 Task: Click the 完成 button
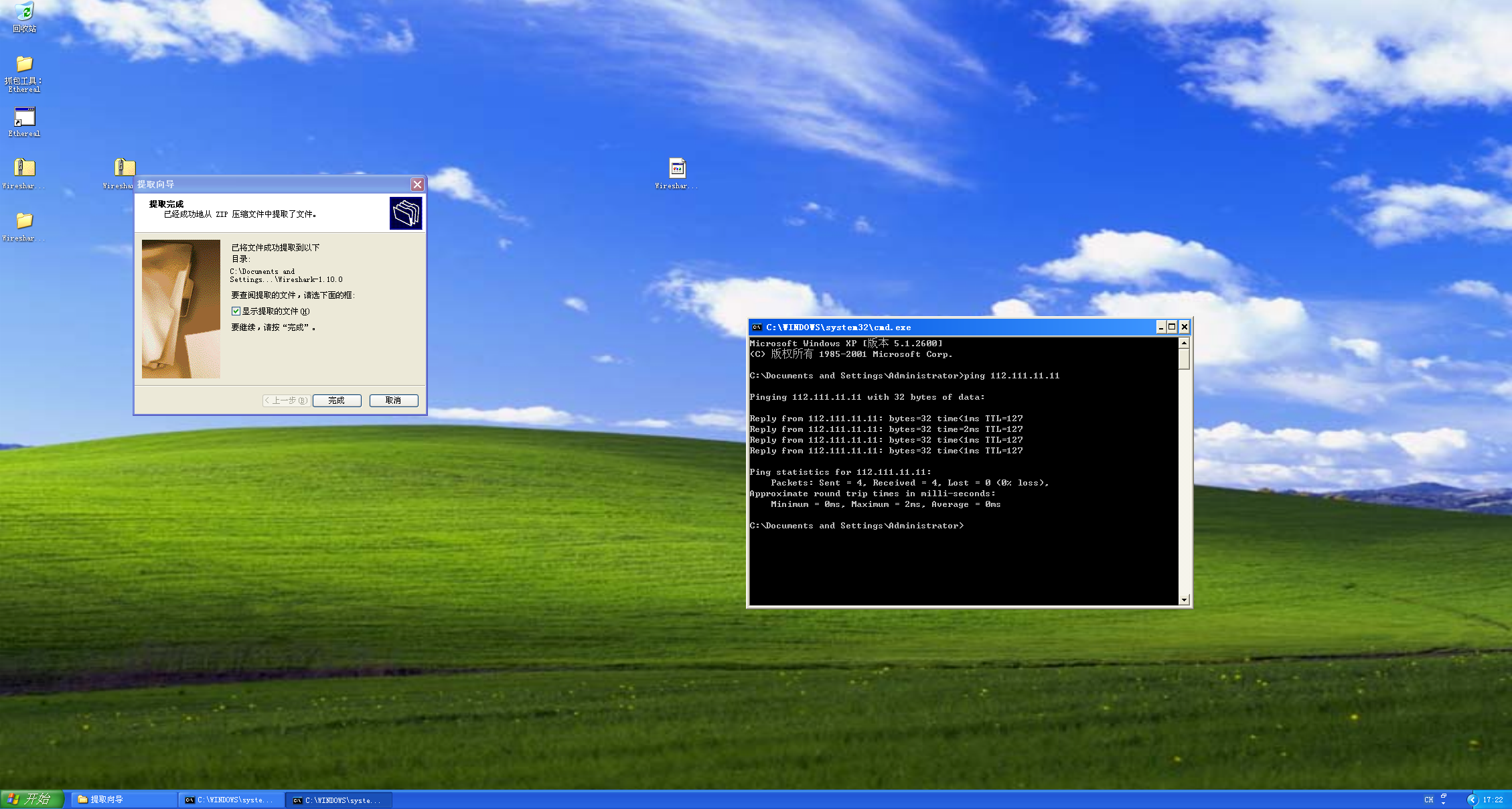pos(337,400)
